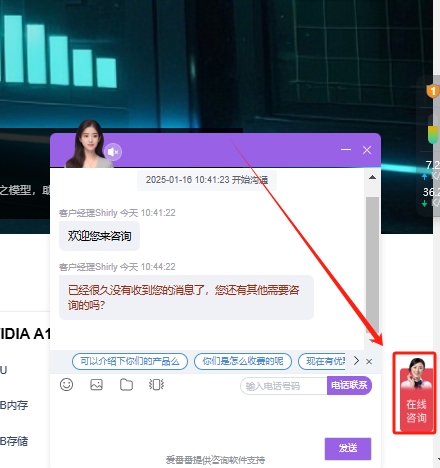The image size is (440, 468).
Task: Click the 输入电话号码 phone input field
Action: (284, 386)
